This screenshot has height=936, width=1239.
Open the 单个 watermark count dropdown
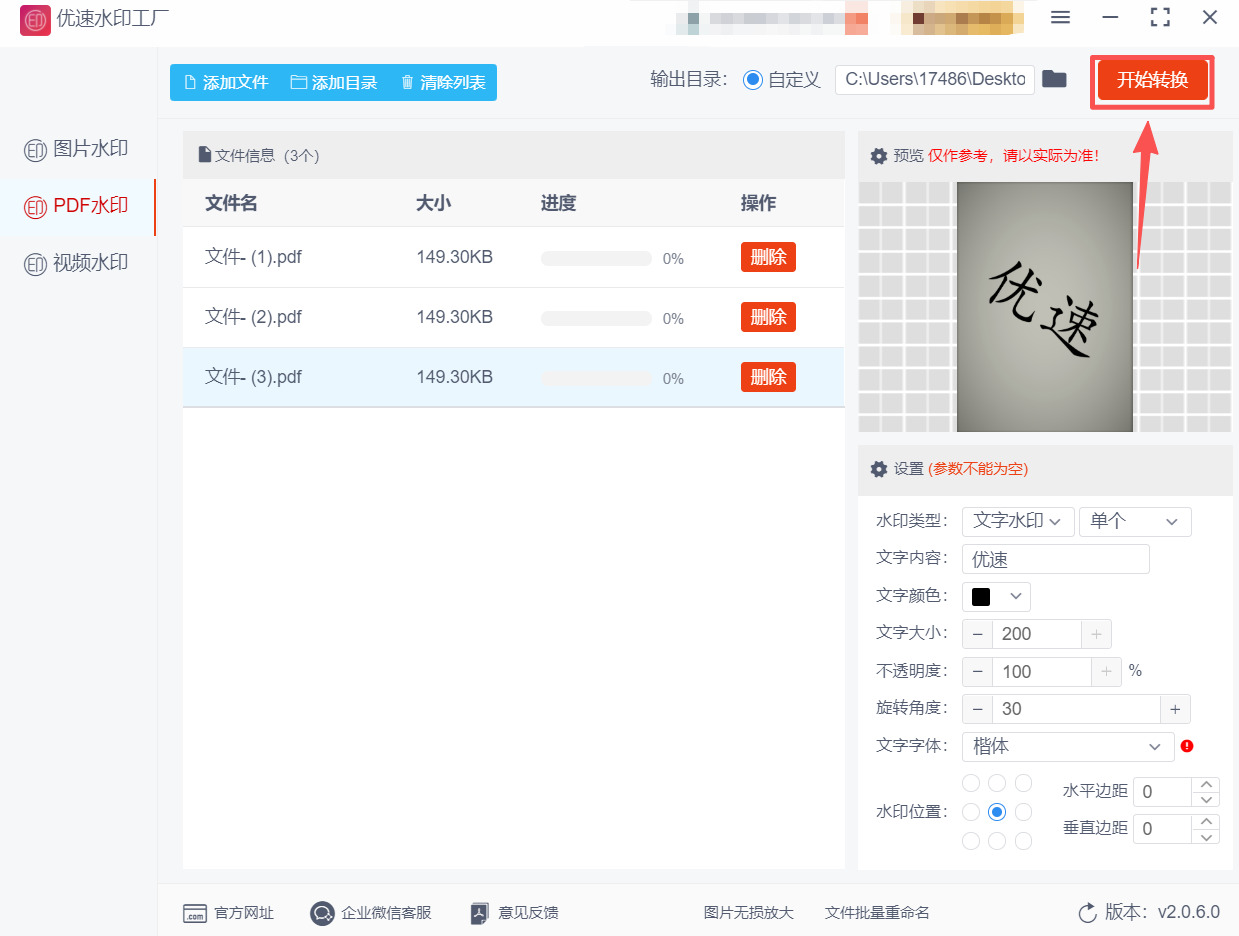tap(1135, 521)
